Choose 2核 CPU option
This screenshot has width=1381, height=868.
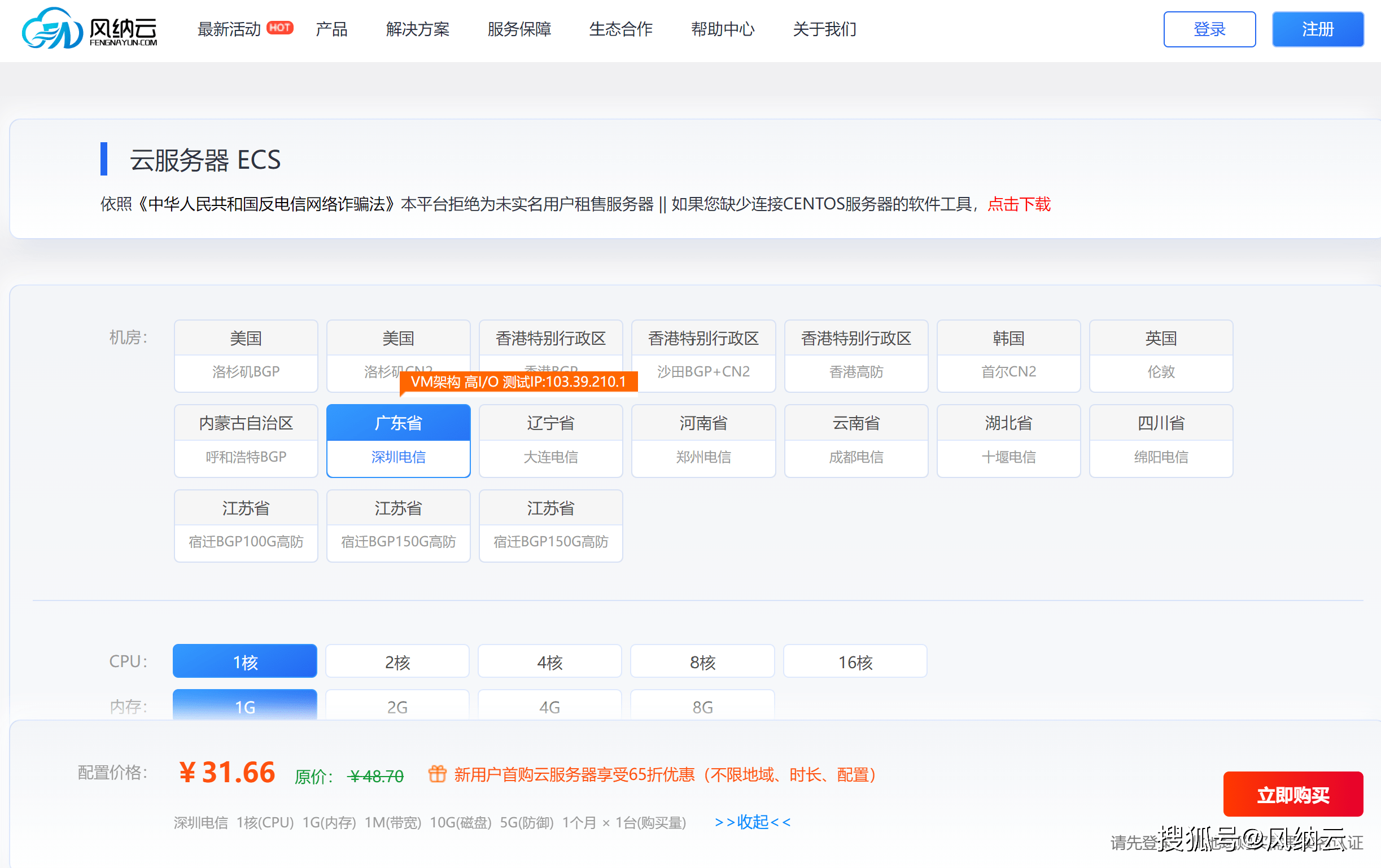tap(397, 661)
